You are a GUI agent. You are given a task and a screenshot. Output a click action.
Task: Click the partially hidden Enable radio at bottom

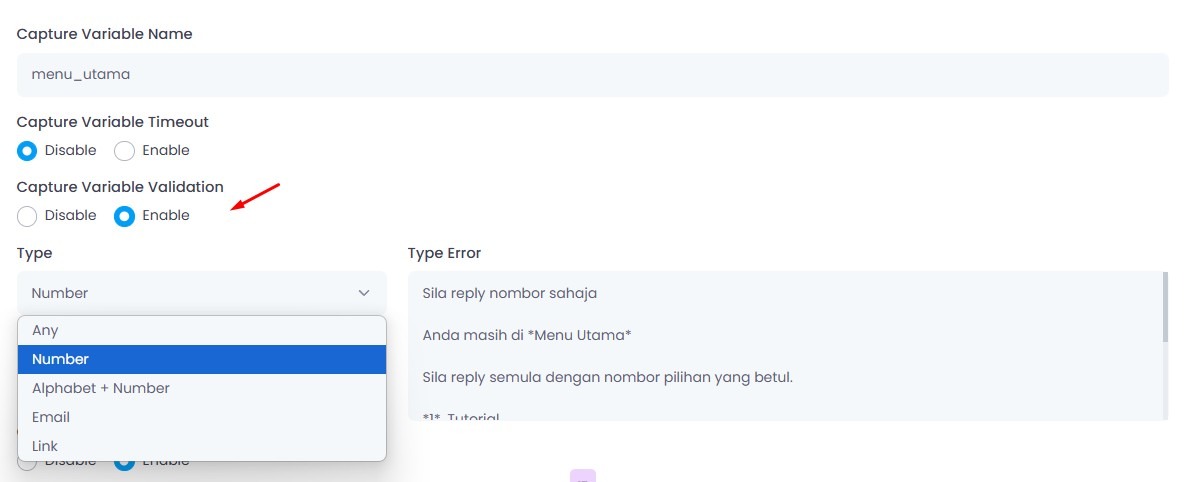click(124, 462)
